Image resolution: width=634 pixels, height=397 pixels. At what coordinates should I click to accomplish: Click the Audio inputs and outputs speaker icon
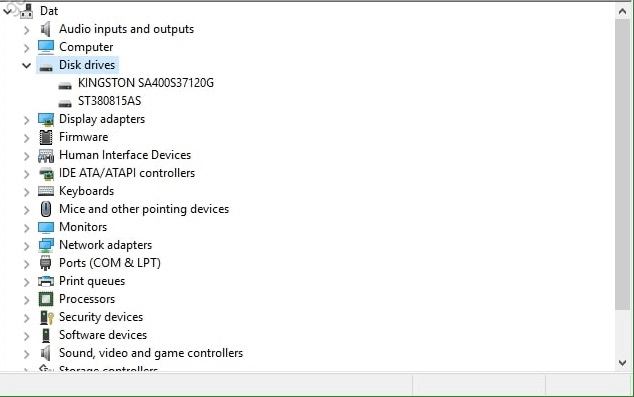[x=46, y=29]
